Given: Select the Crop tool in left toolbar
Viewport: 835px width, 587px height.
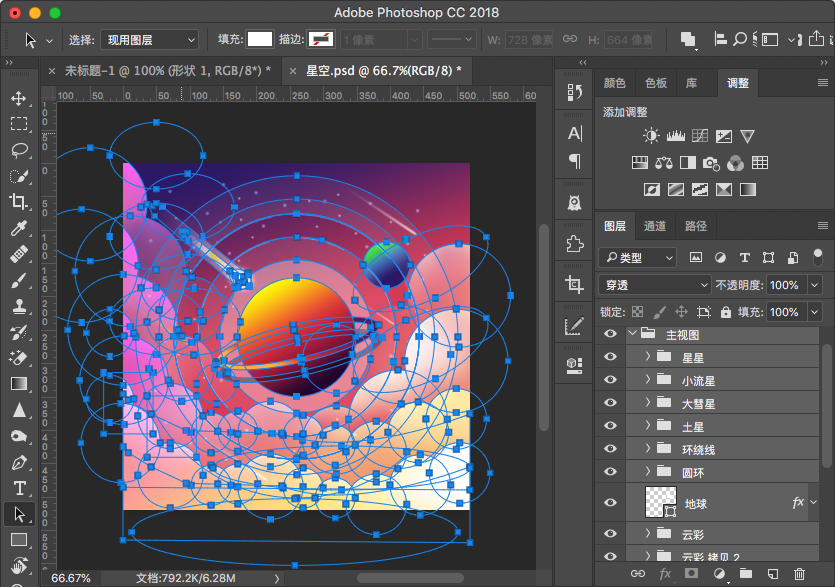Looking at the screenshot, I should click(x=19, y=201).
